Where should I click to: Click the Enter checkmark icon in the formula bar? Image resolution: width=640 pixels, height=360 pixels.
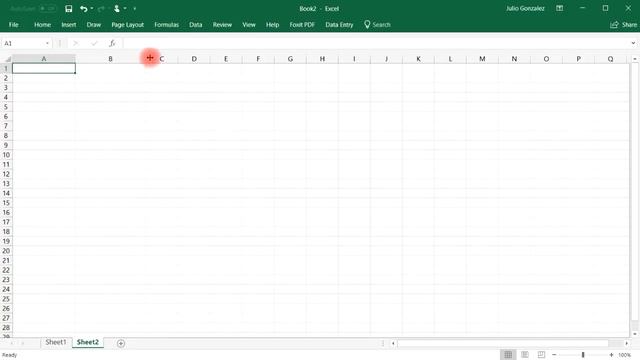pyautogui.click(x=94, y=43)
